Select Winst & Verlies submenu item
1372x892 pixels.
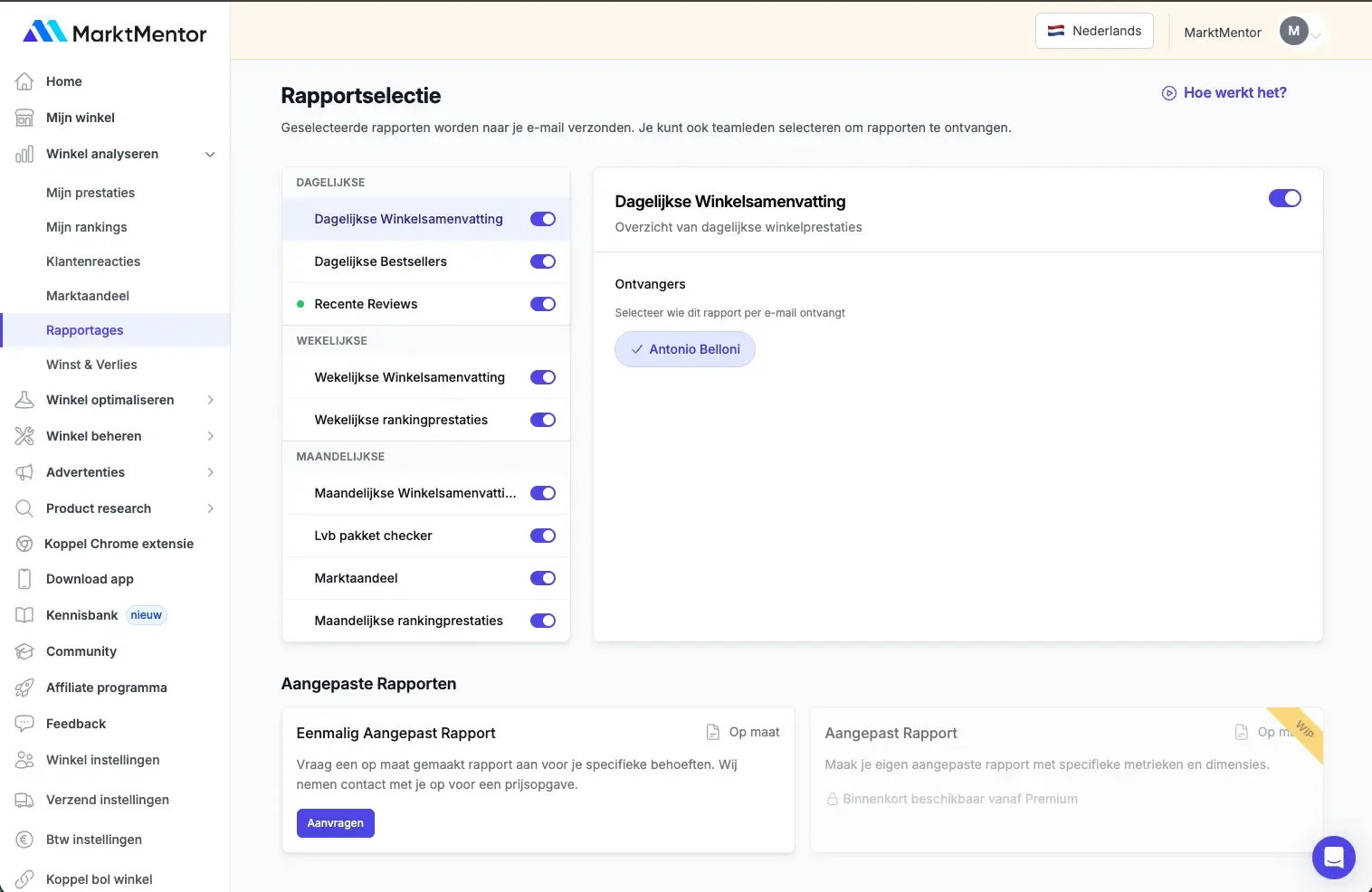pyautogui.click(x=91, y=365)
